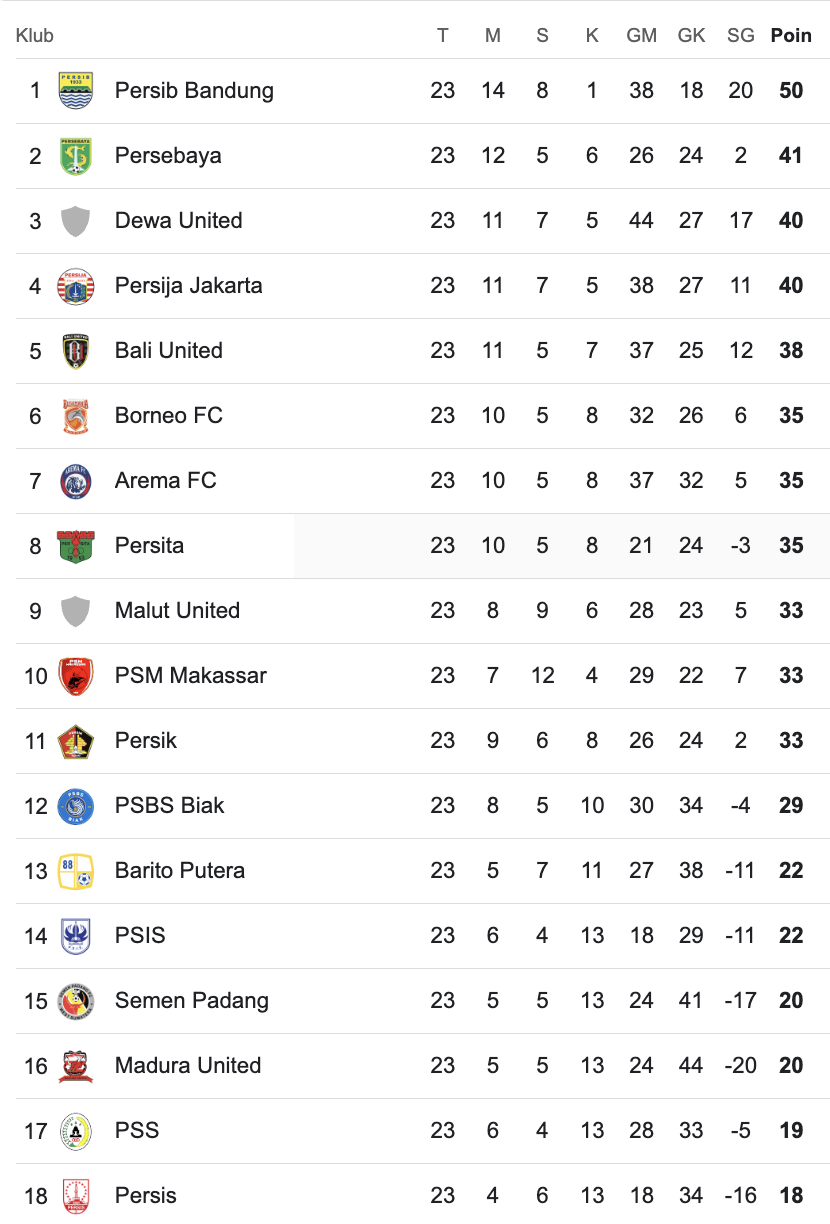Click the PSM Makassar red crest
This screenshot has height=1224, width=830.
[x=76, y=676]
